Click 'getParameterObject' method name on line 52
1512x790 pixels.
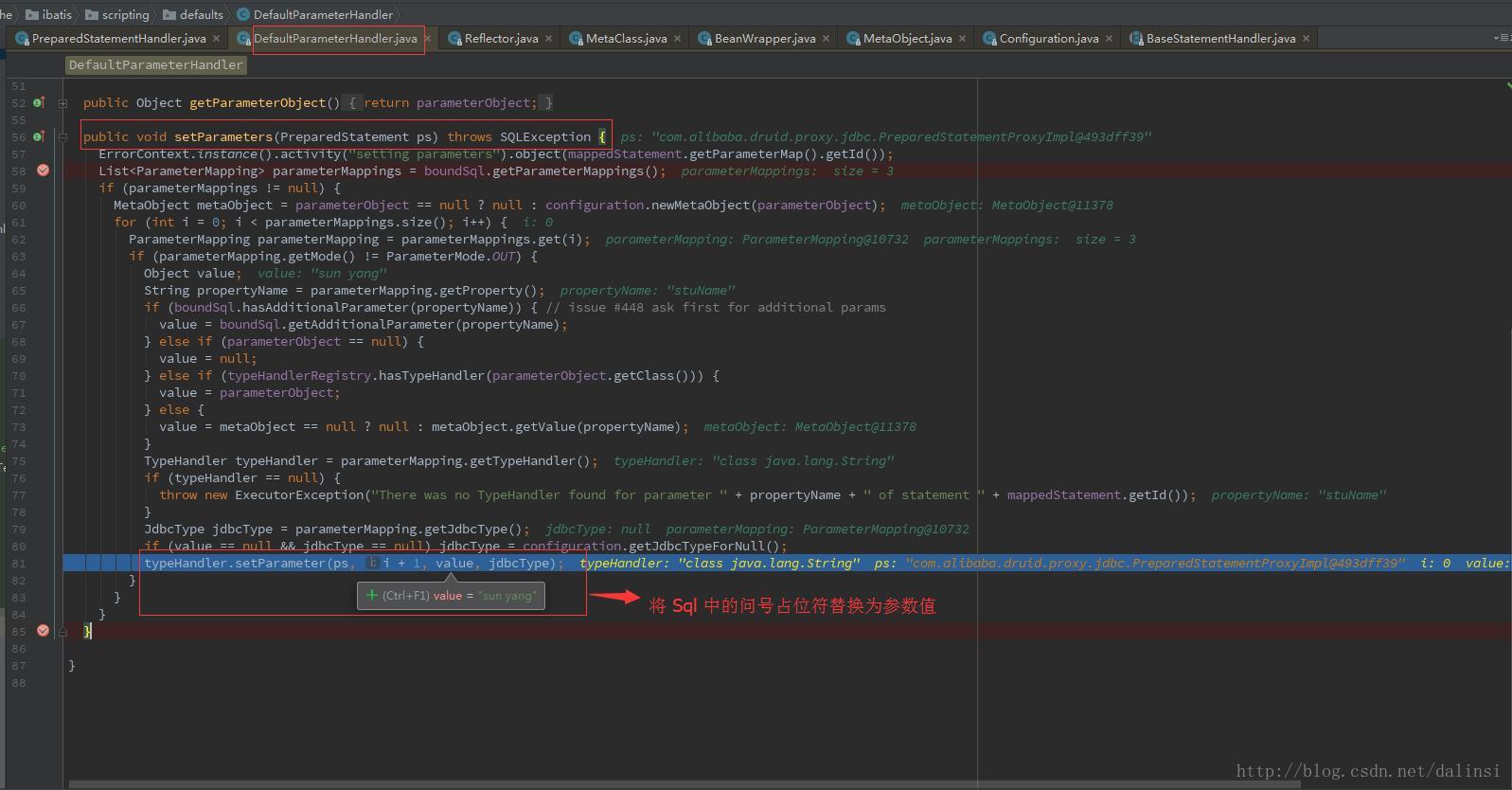pyautogui.click(x=258, y=102)
